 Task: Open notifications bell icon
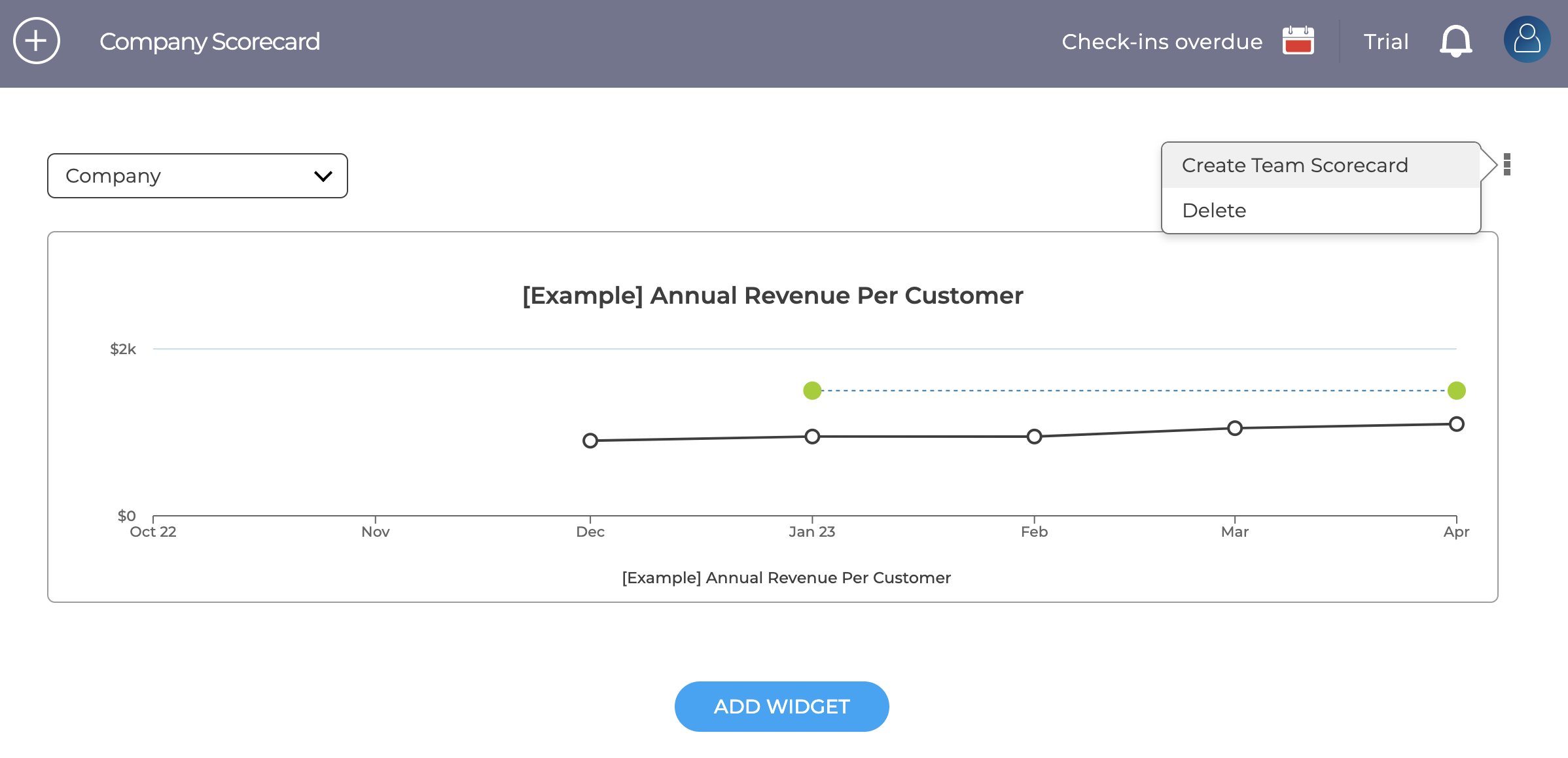(x=1456, y=41)
